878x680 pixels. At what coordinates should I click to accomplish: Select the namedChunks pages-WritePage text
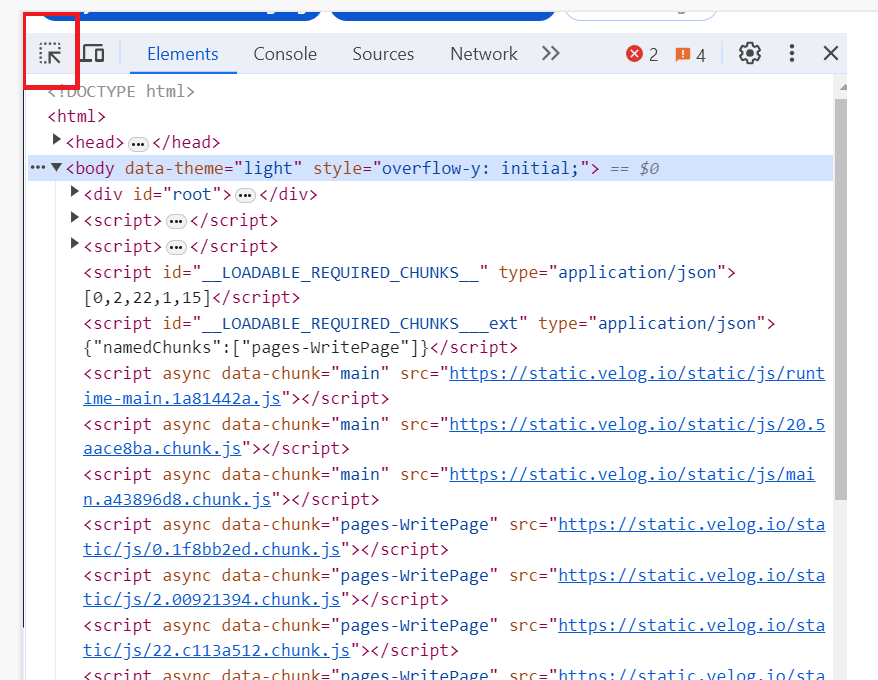[x=256, y=348]
